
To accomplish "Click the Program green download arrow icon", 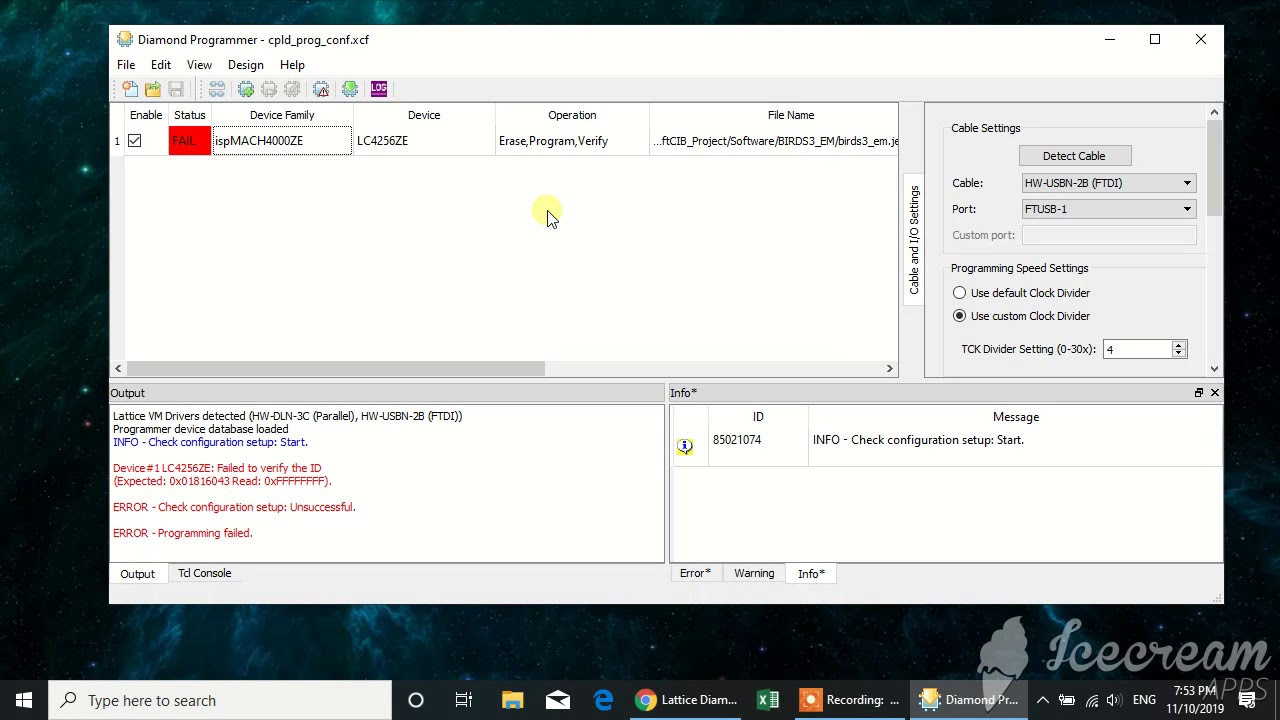I will pyautogui.click(x=350, y=89).
